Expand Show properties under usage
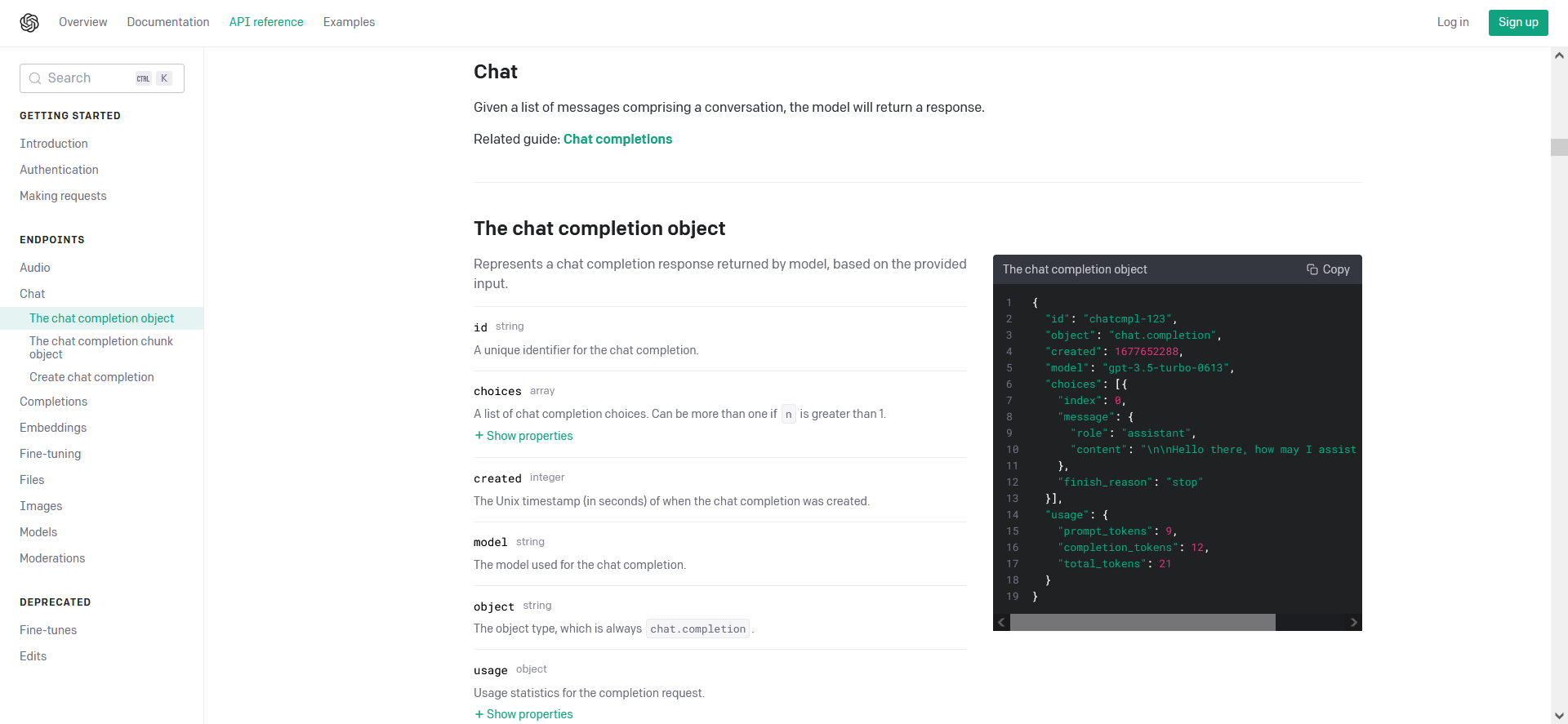This screenshot has height=724, width=1568. point(523,714)
